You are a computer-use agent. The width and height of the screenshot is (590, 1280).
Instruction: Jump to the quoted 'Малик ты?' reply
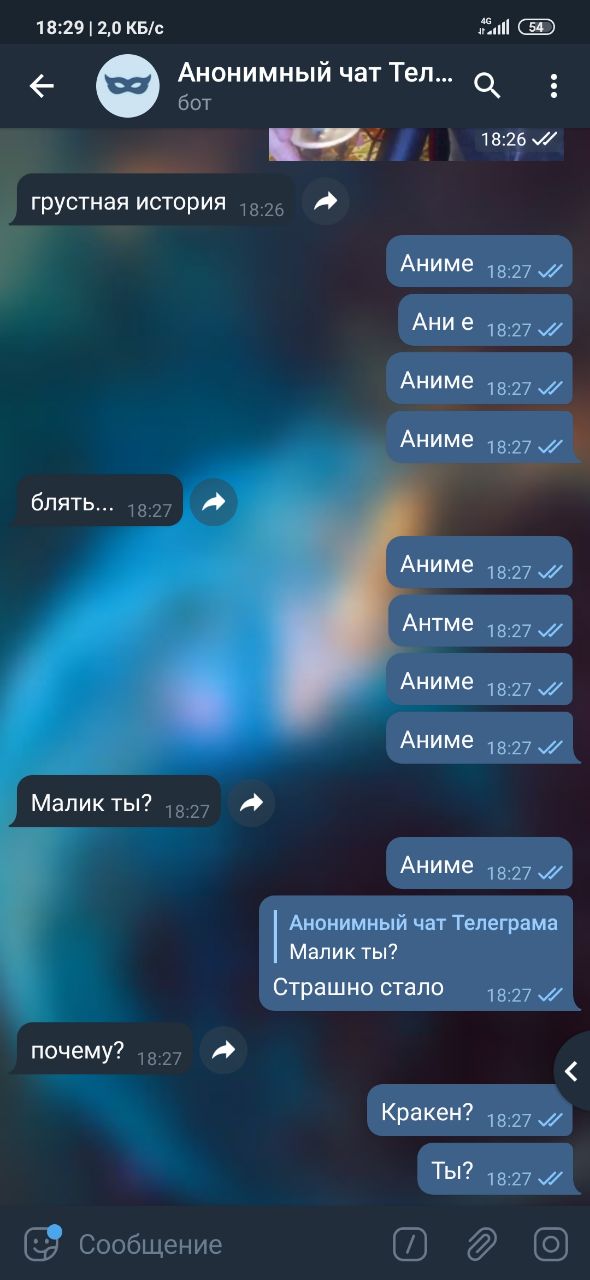[417, 937]
